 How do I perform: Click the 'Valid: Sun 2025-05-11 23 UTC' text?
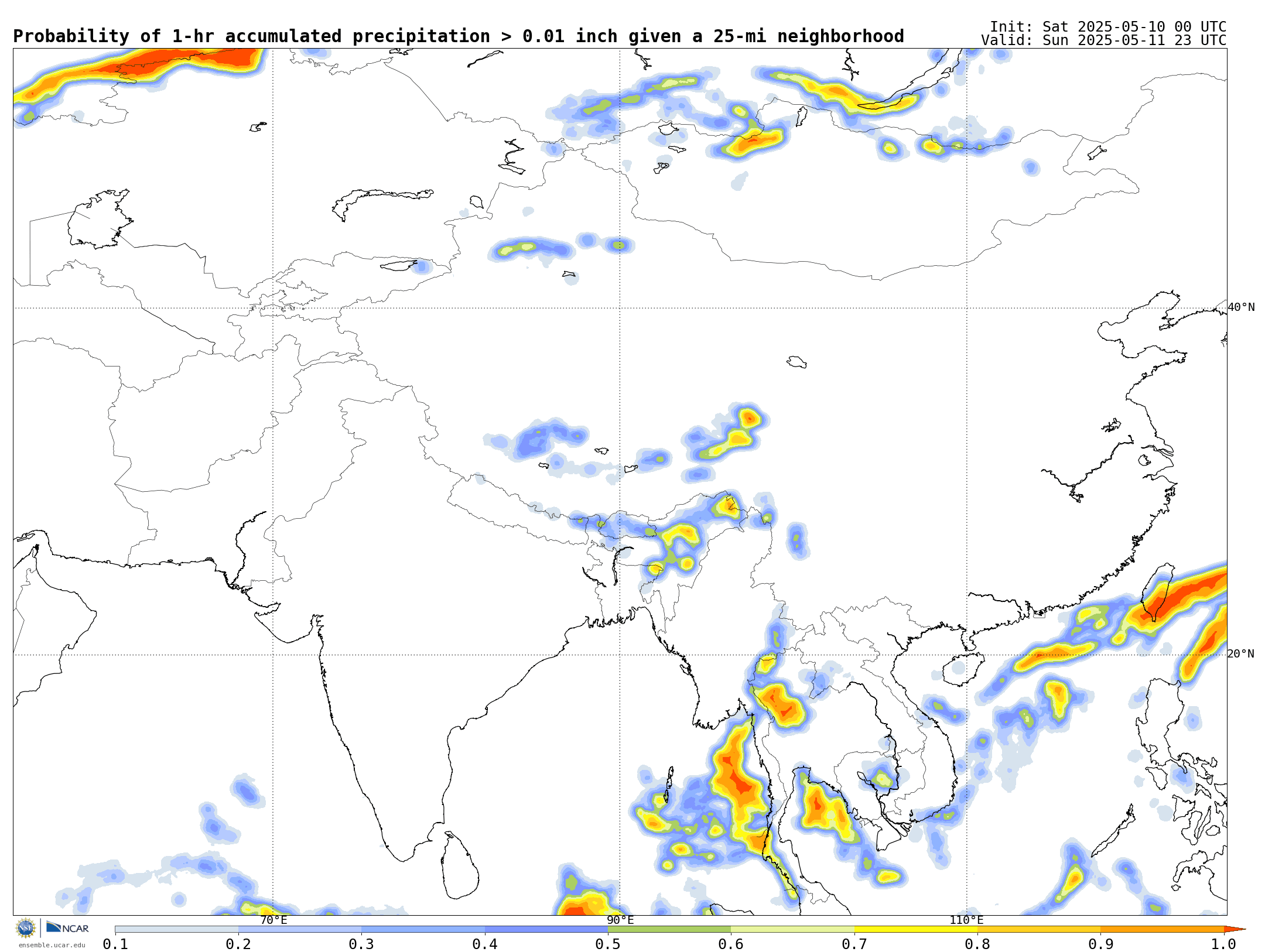(x=1104, y=40)
